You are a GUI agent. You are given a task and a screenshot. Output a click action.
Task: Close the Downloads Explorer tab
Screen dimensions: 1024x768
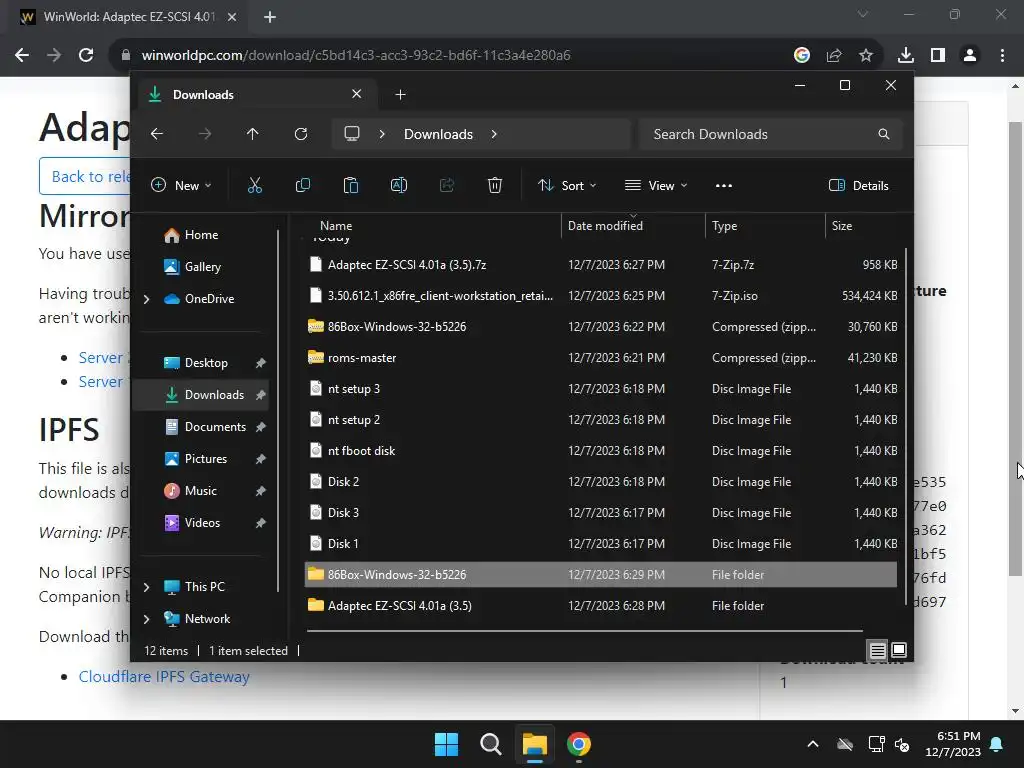357,94
